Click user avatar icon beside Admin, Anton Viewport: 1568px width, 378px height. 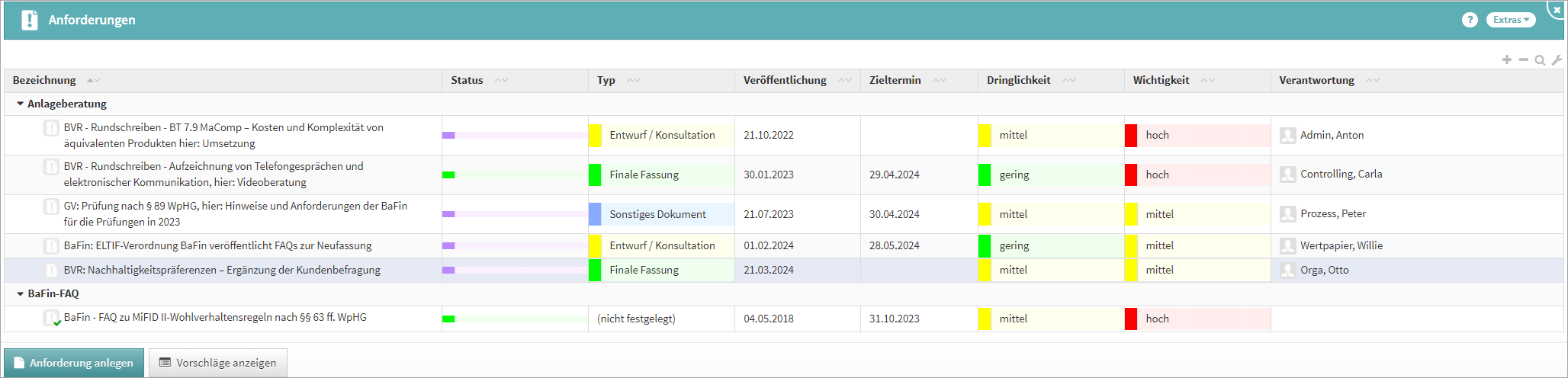point(1288,136)
